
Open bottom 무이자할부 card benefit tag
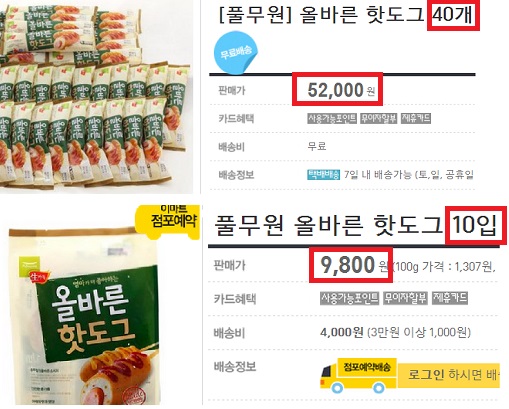pyautogui.click(x=405, y=298)
